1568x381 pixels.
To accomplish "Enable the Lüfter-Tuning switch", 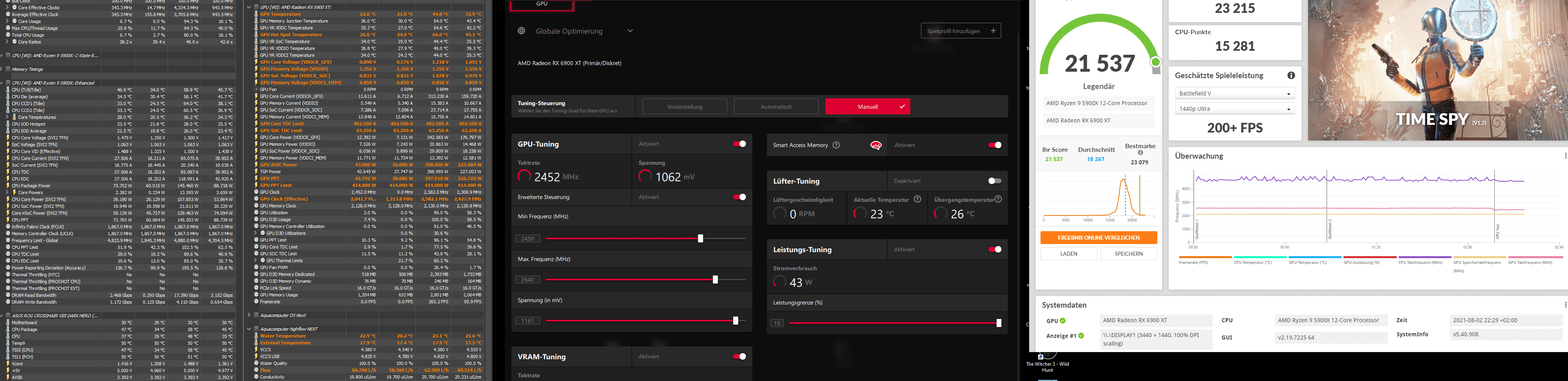I will click(995, 181).
